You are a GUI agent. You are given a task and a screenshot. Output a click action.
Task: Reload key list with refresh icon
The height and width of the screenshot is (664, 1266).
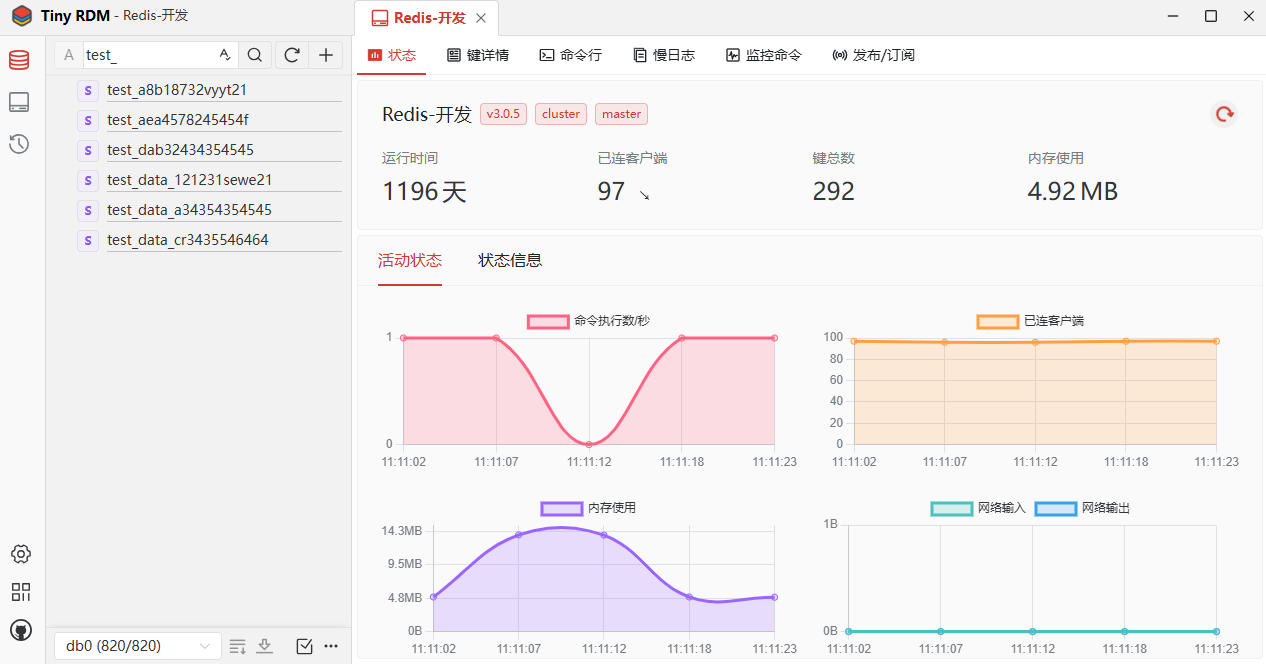[291, 55]
